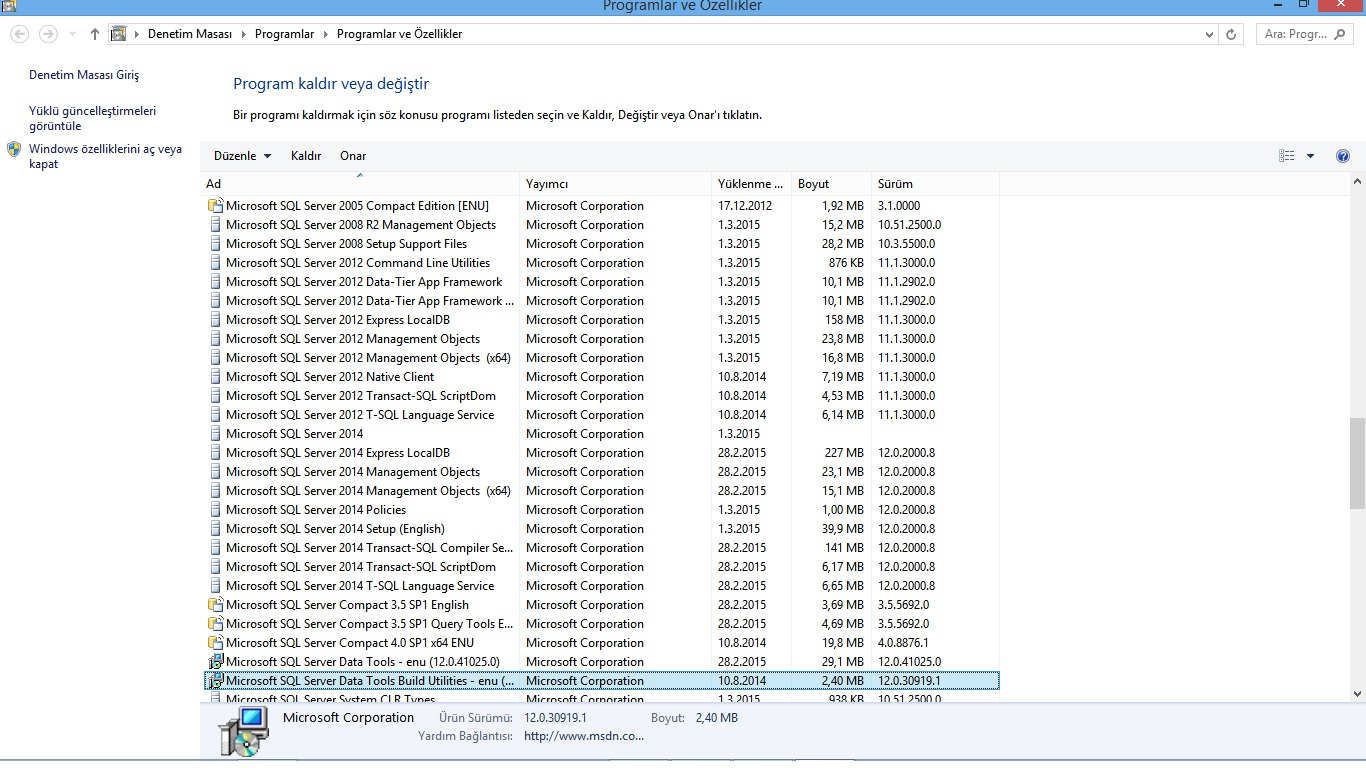1366x768 pixels.
Task: Sort by the Yayımcı column header
Action: (x=615, y=184)
